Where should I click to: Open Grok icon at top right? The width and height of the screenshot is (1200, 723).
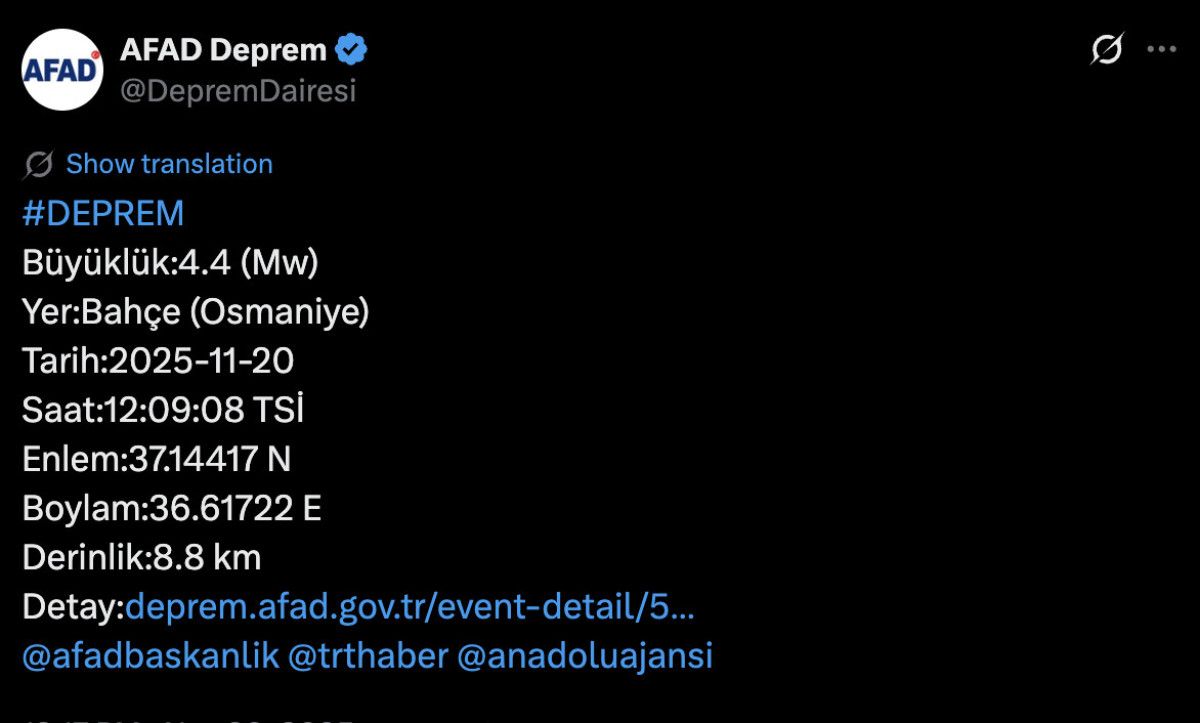(x=1107, y=49)
